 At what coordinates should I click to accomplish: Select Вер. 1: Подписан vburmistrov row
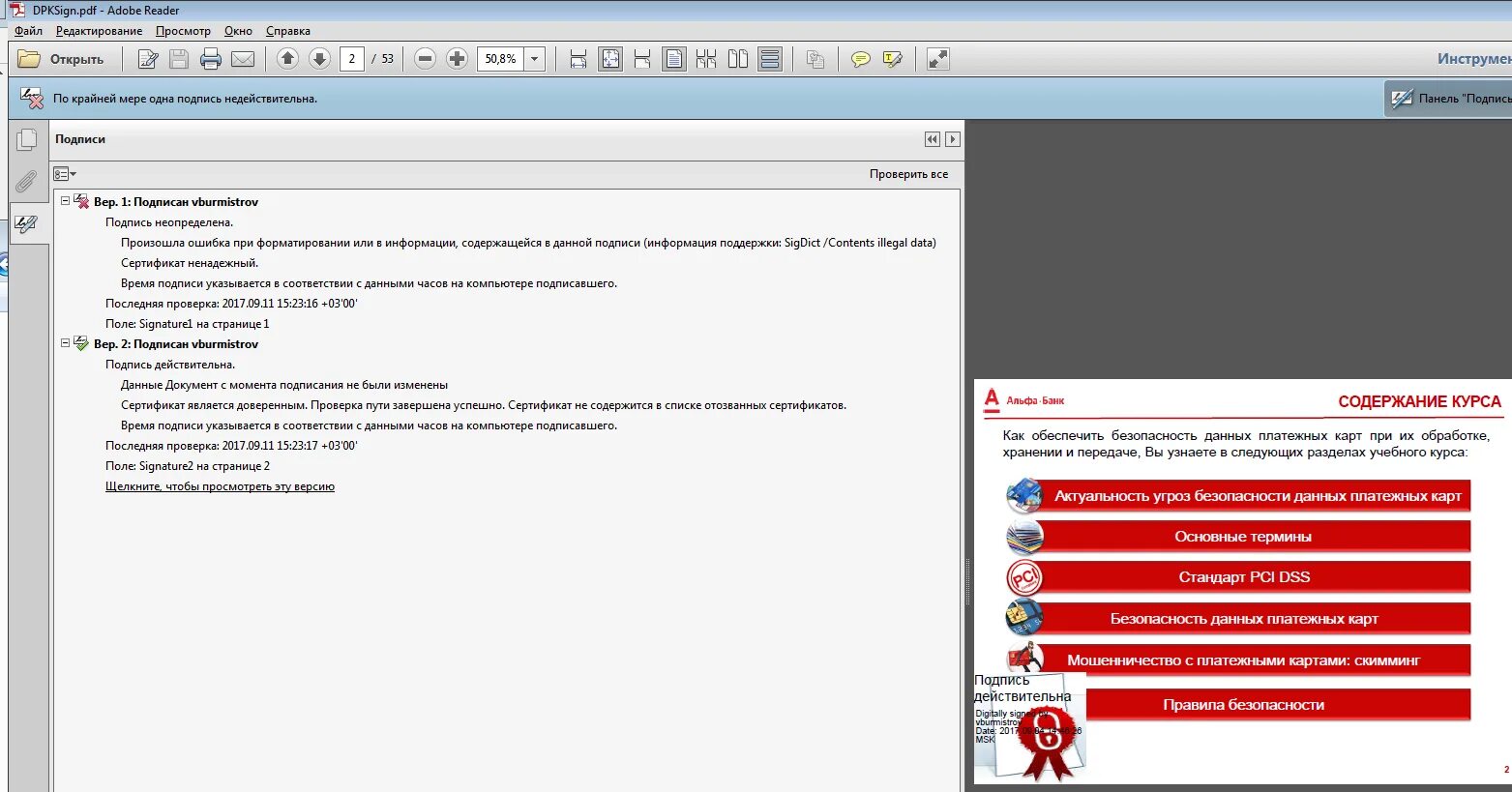click(176, 202)
